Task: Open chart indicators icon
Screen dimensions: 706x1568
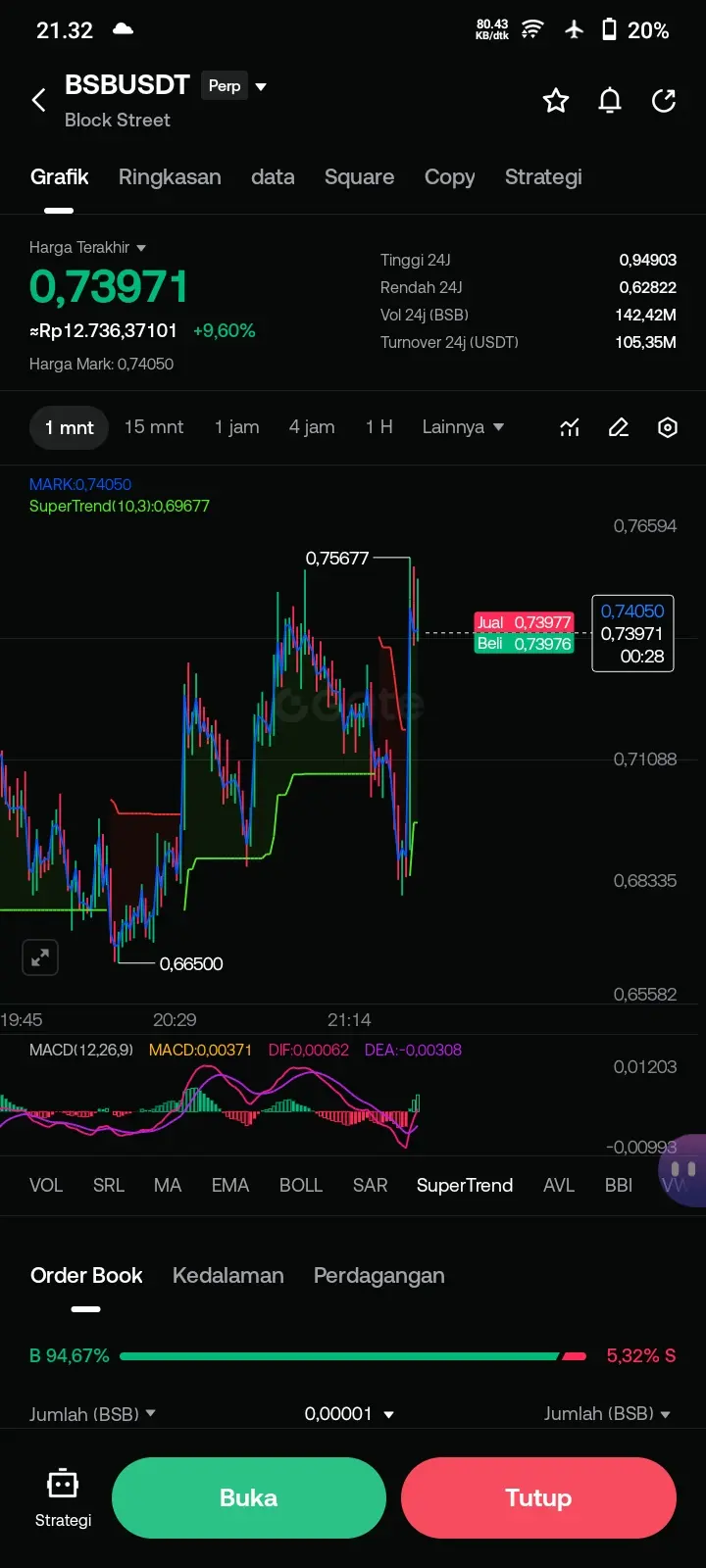Action: pyautogui.click(x=570, y=427)
